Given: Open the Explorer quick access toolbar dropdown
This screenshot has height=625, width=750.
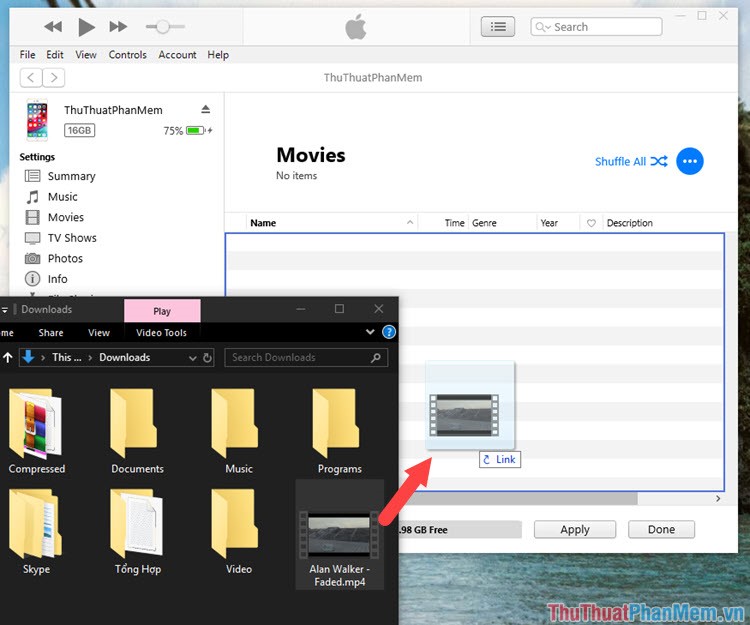Looking at the screenshot, I should pyautogui.click(x=4, y=310).
